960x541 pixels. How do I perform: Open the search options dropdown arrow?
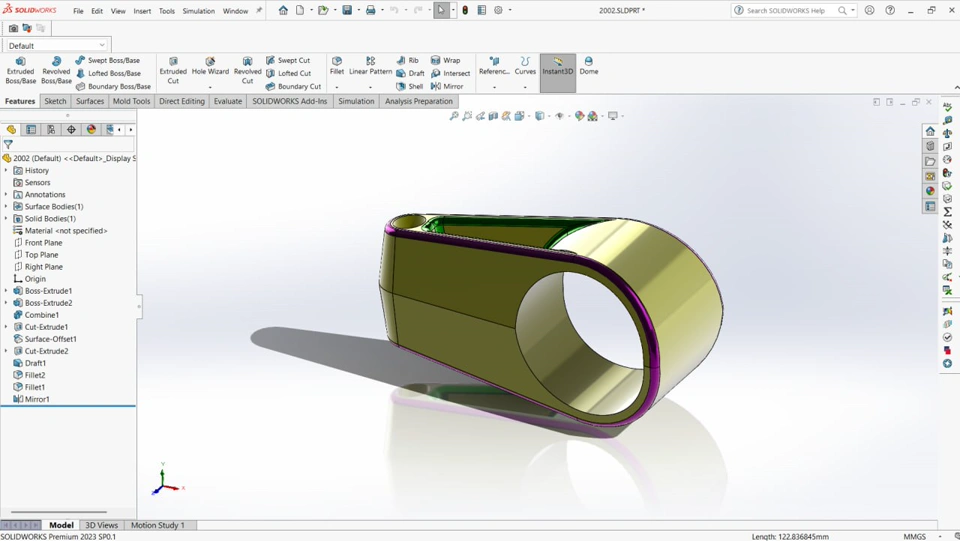click(x=853, y=10)
